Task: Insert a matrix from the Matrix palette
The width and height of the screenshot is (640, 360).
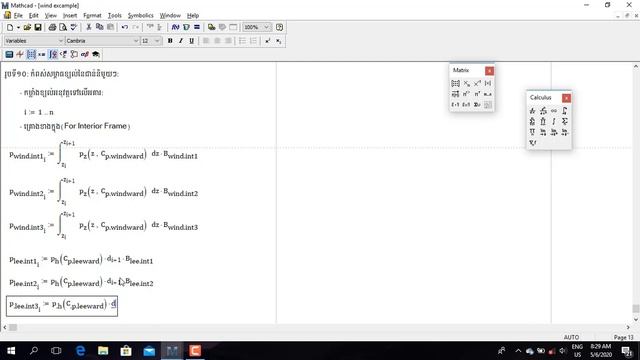Action: pyautogui.click(x=456, y=83)
